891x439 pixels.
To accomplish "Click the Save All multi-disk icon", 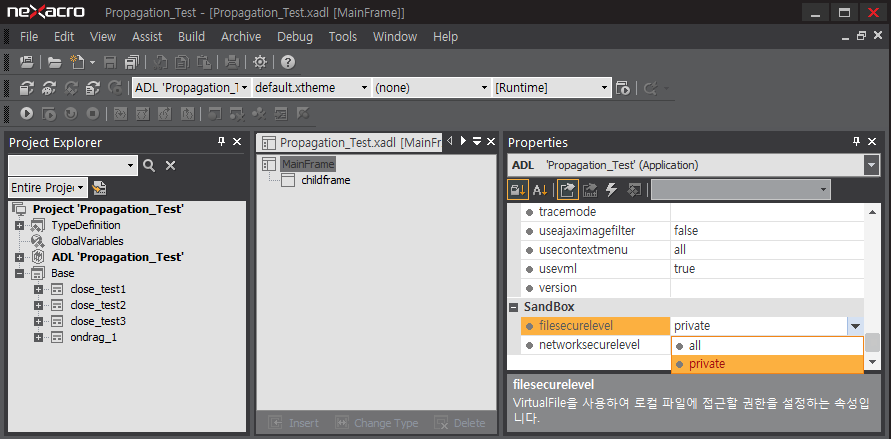I will click(x=132, y=62).
